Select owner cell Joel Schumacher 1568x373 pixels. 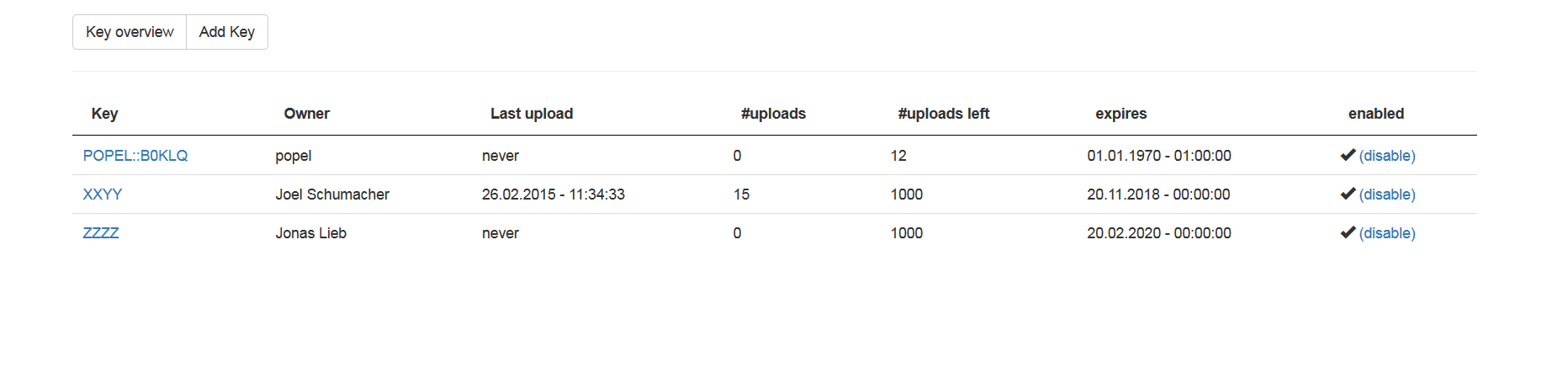(x=332, y=194)
